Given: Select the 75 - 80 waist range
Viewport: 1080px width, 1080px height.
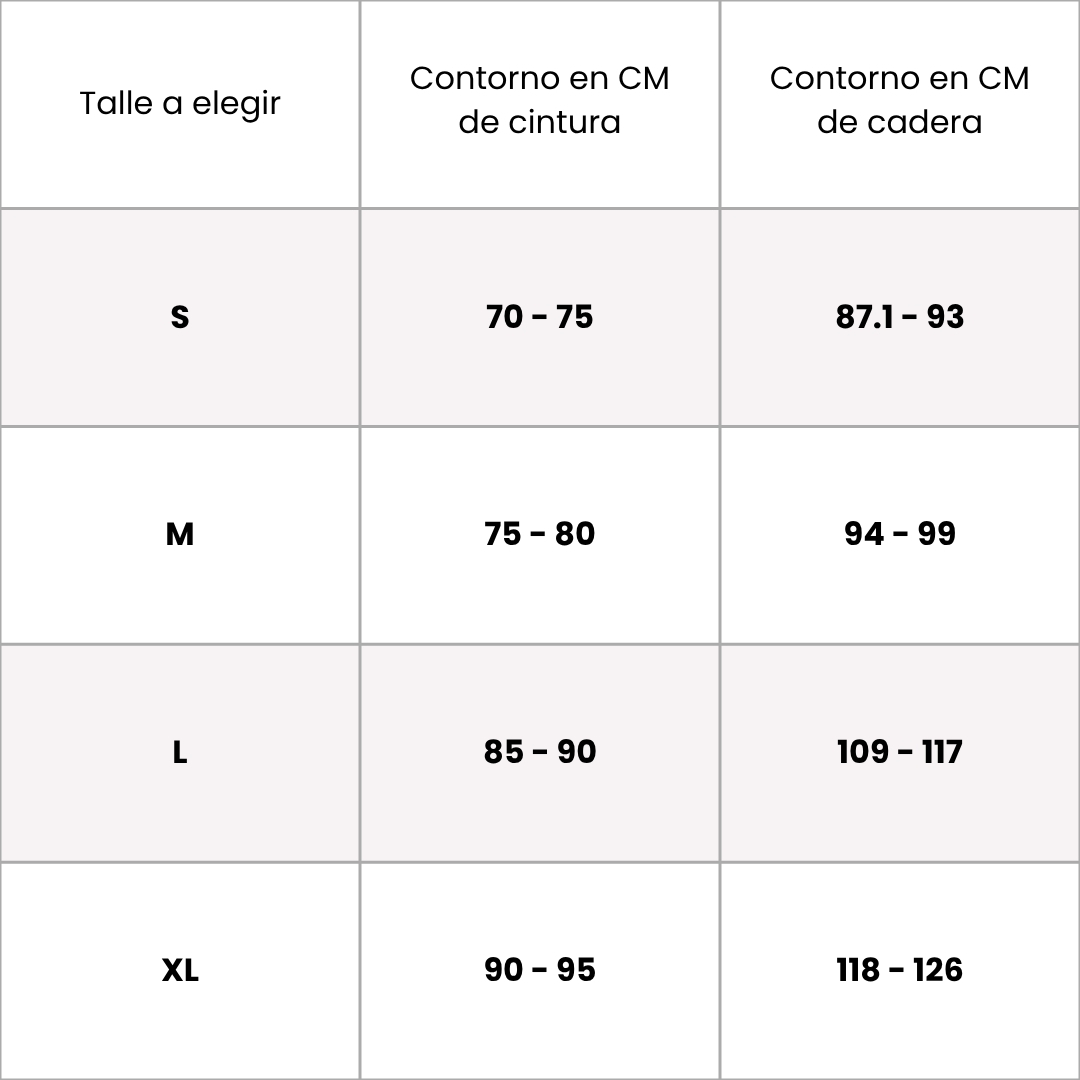Looking at the screenshot, I should coord(539,534).
